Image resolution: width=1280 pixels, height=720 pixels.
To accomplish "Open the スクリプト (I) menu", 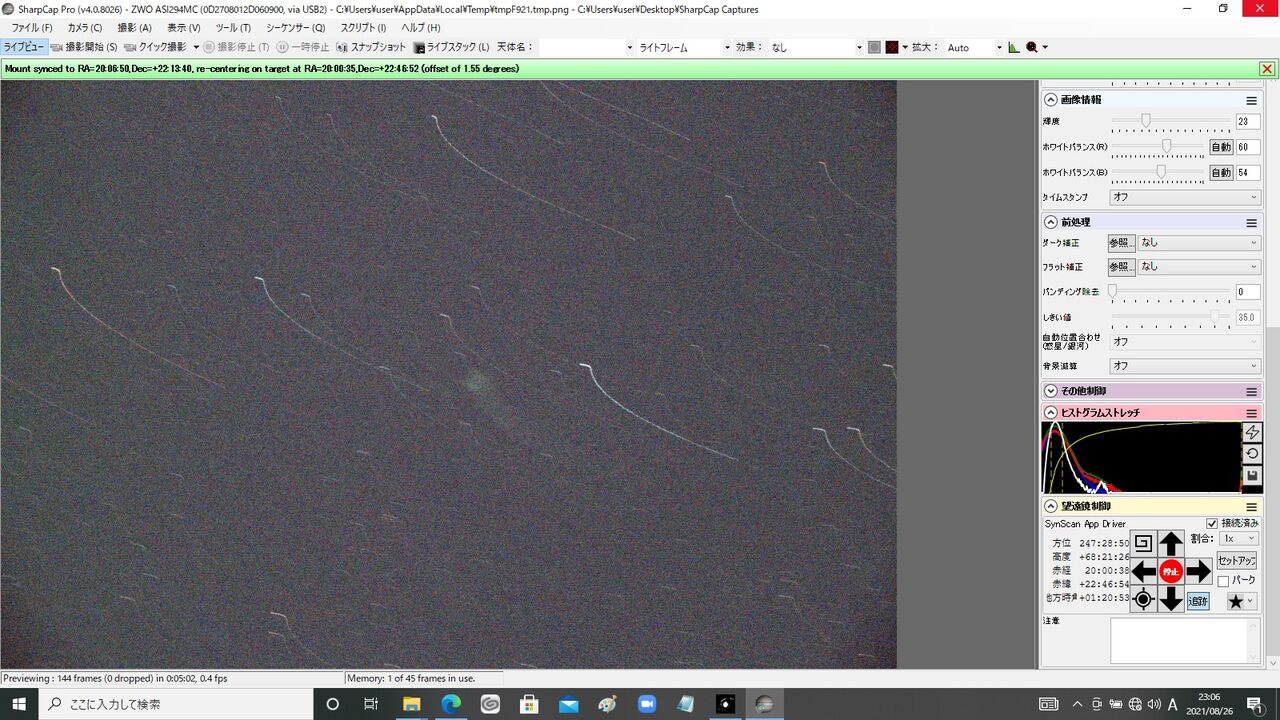I will pyautogui.click(x=363, y=28).
